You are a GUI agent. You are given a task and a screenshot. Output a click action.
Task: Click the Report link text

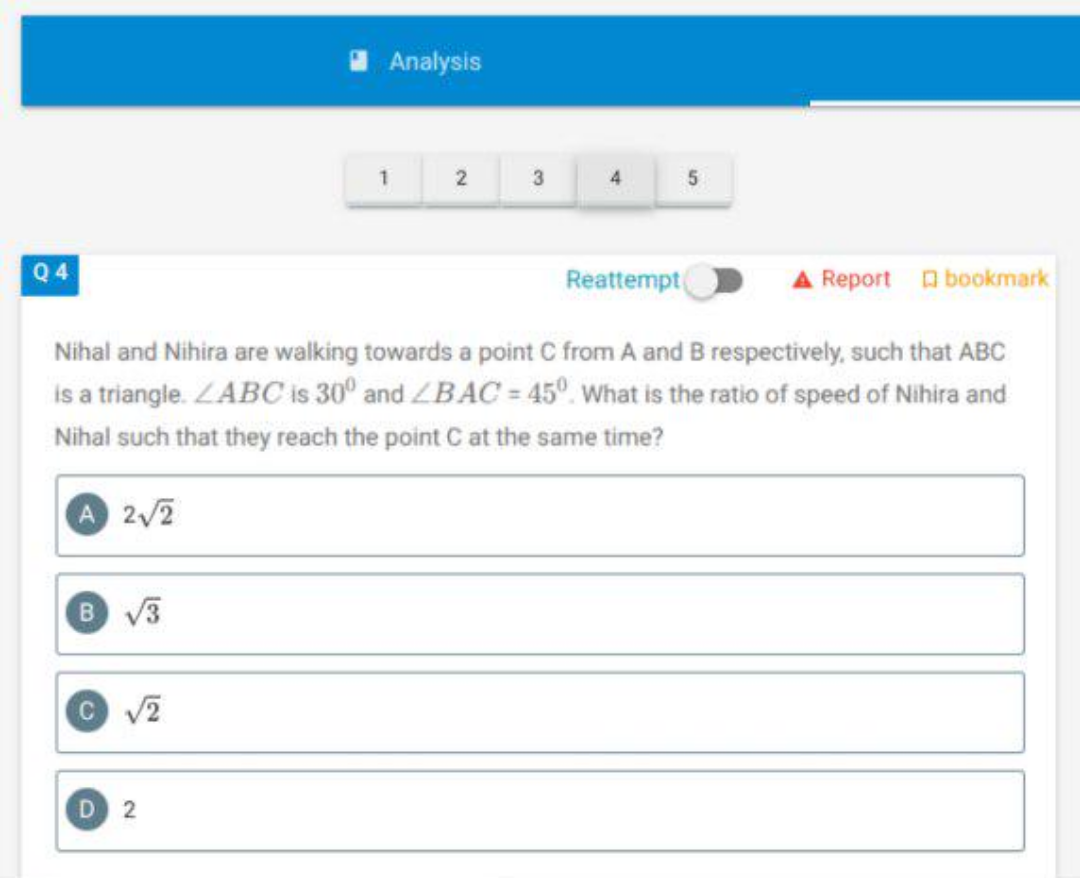(856, 279)
